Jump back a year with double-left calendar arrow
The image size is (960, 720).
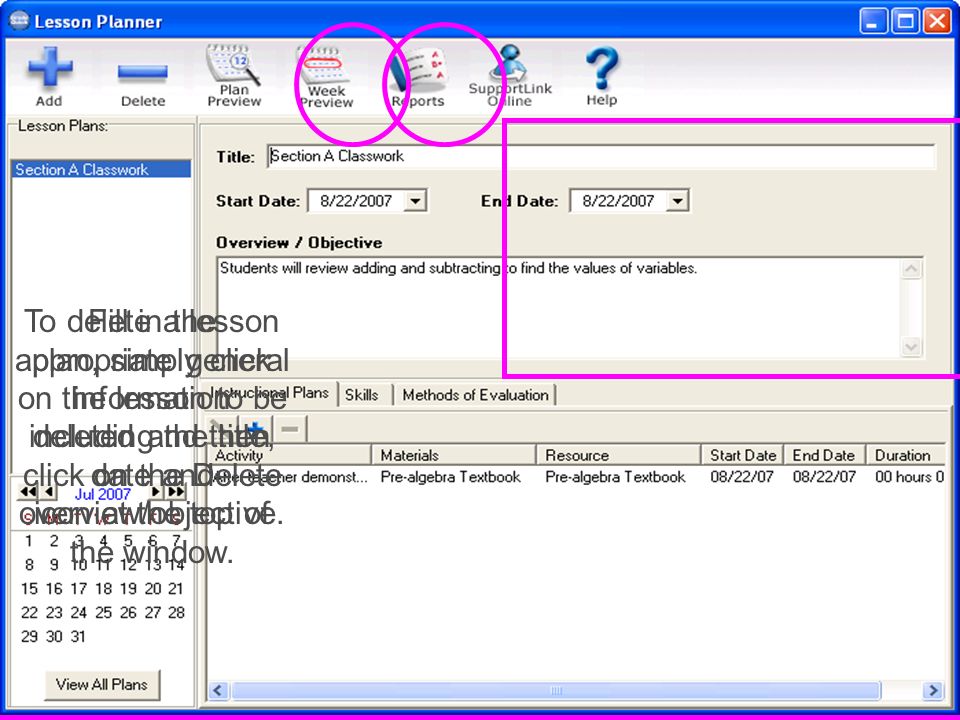click(x=28, y=491)
